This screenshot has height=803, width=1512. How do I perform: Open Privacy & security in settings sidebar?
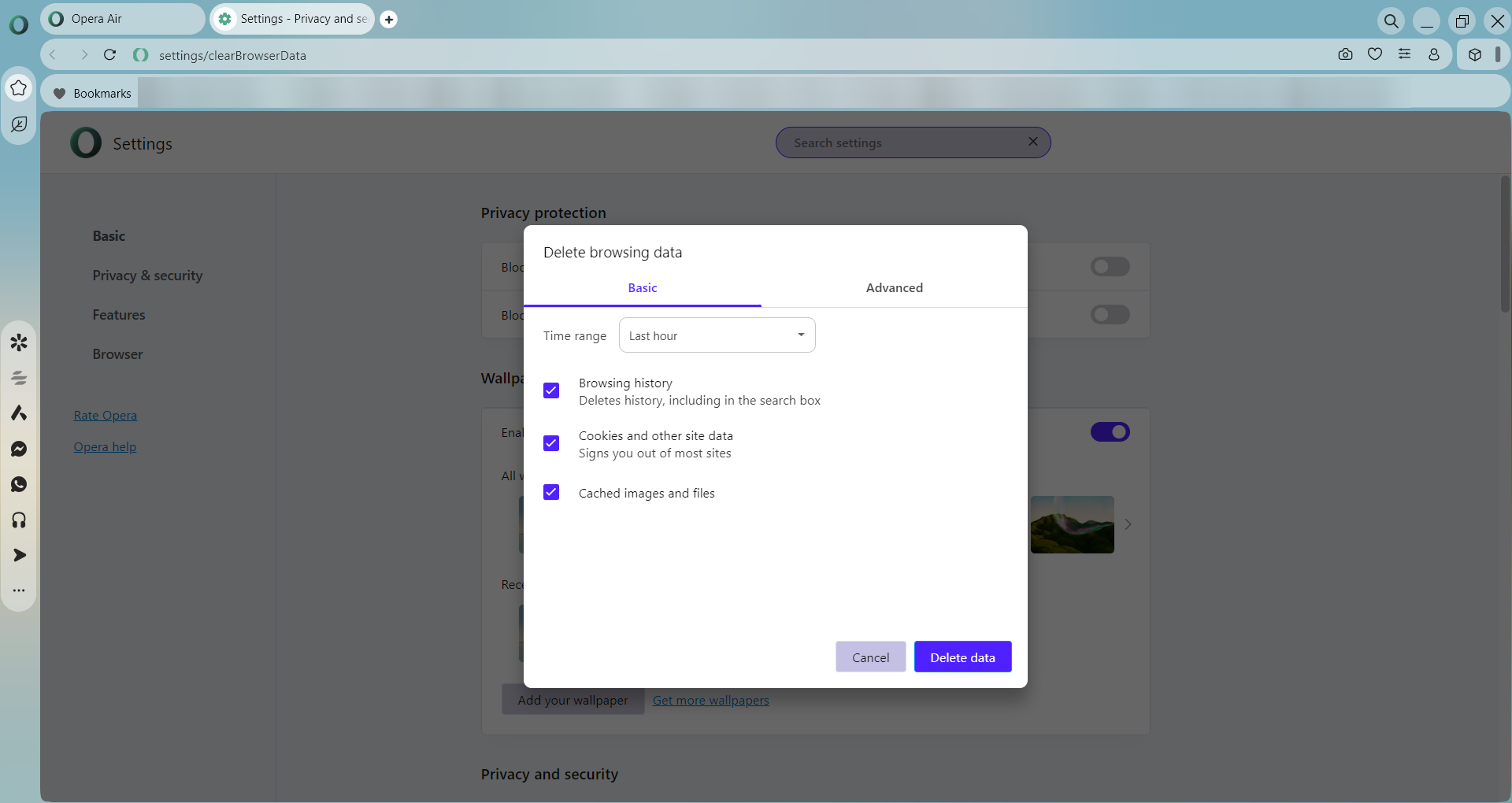click(147, 276)
